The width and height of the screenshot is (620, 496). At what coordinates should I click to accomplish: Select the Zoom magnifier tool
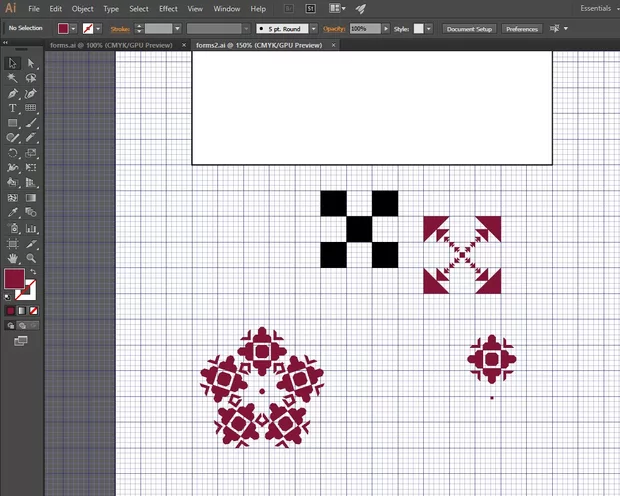31,258
